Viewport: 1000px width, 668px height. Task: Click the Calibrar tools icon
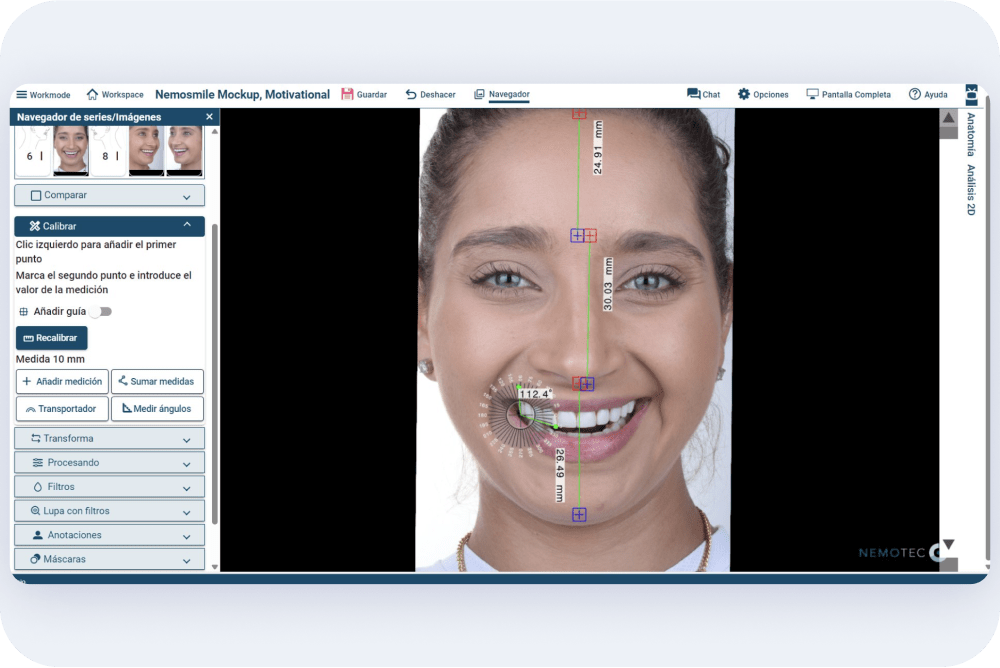coord(35,226)
